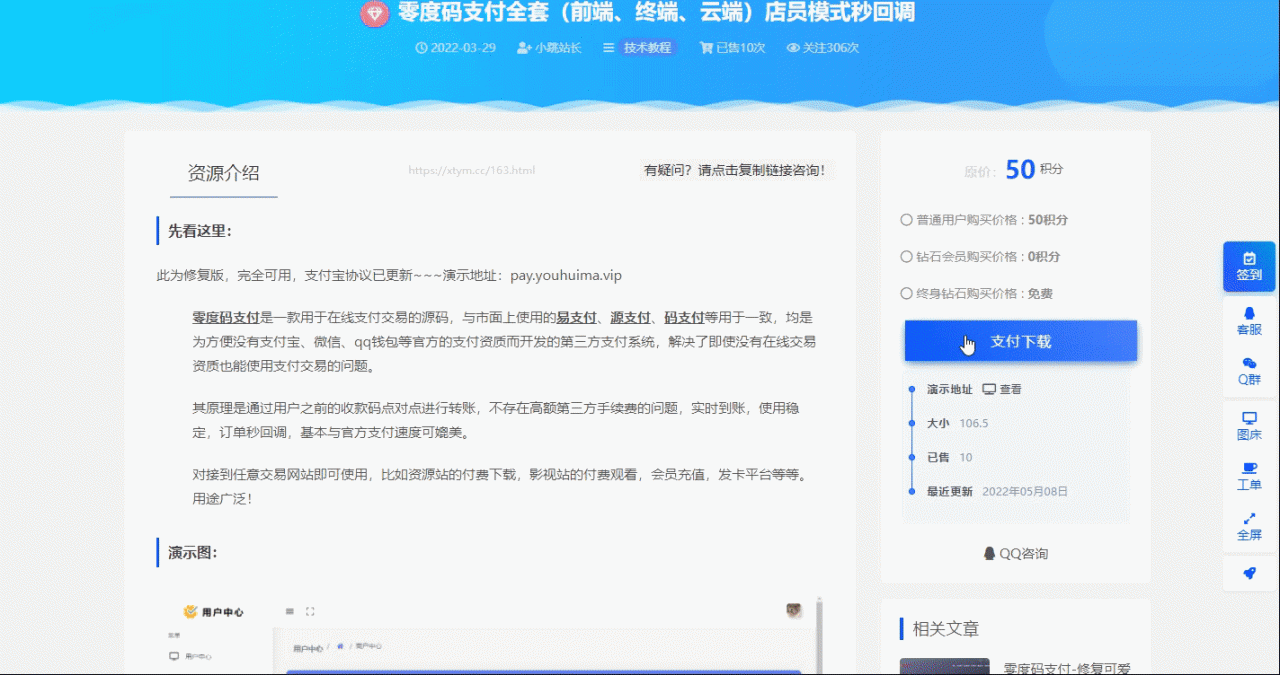Copy link via 有疑问？请点击复制链接咨询
The width and height of the screenshot is (1280, 675).
pyautogui.click(x=735, y=170)
